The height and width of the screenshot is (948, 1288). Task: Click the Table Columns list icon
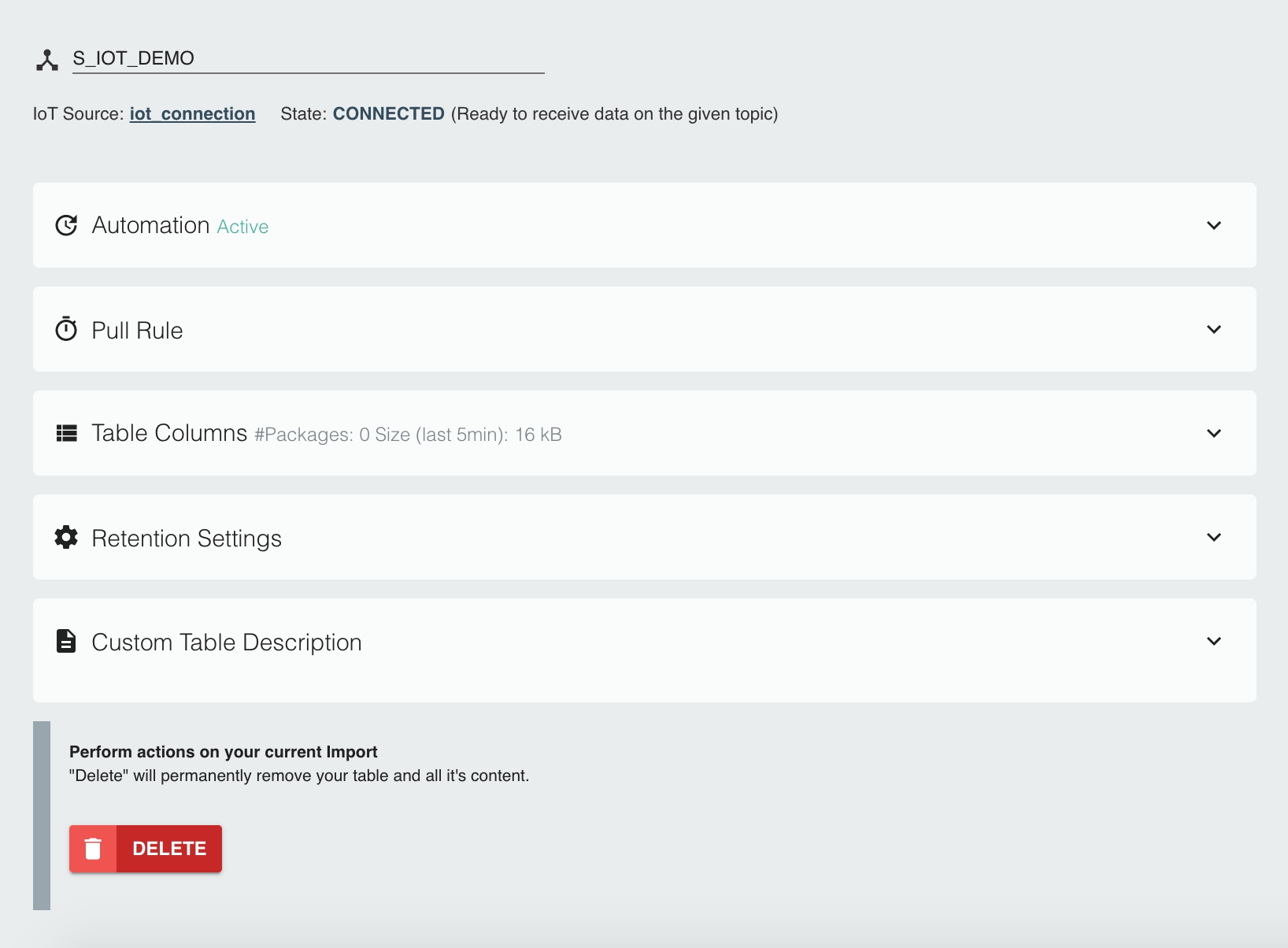66,433
